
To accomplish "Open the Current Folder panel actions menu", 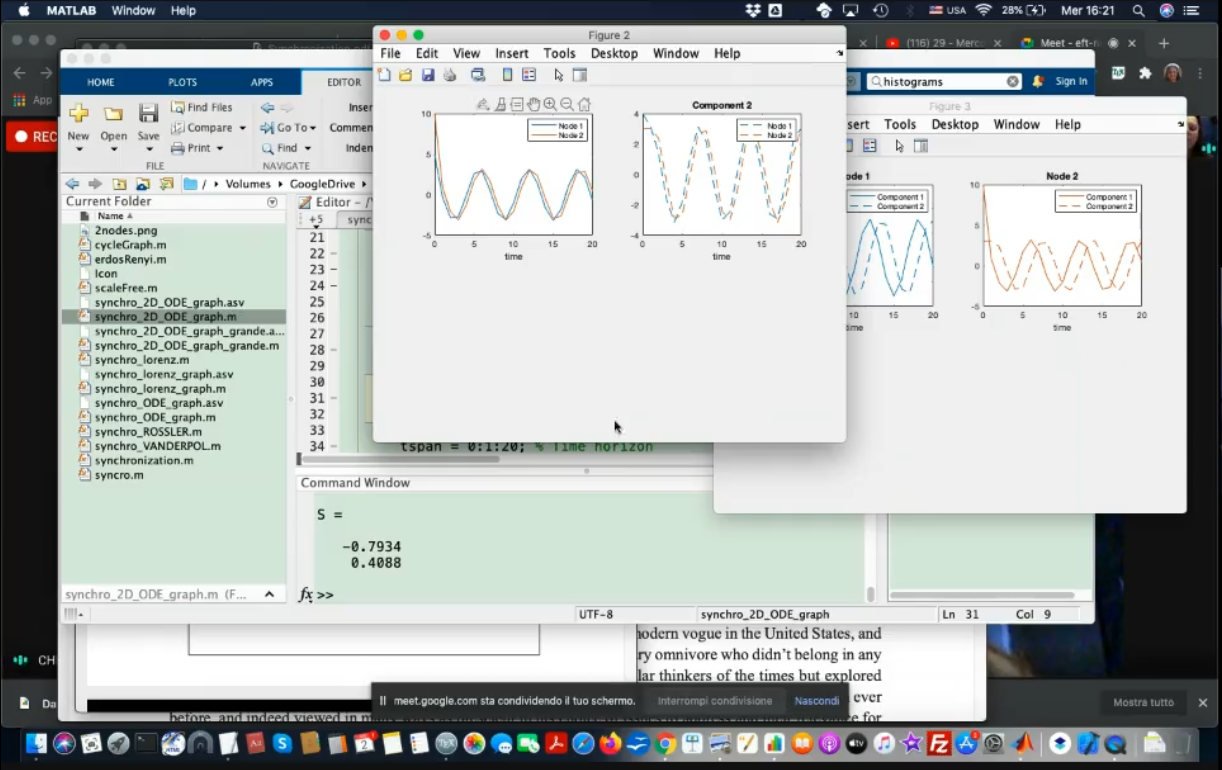I will [272, 202].
